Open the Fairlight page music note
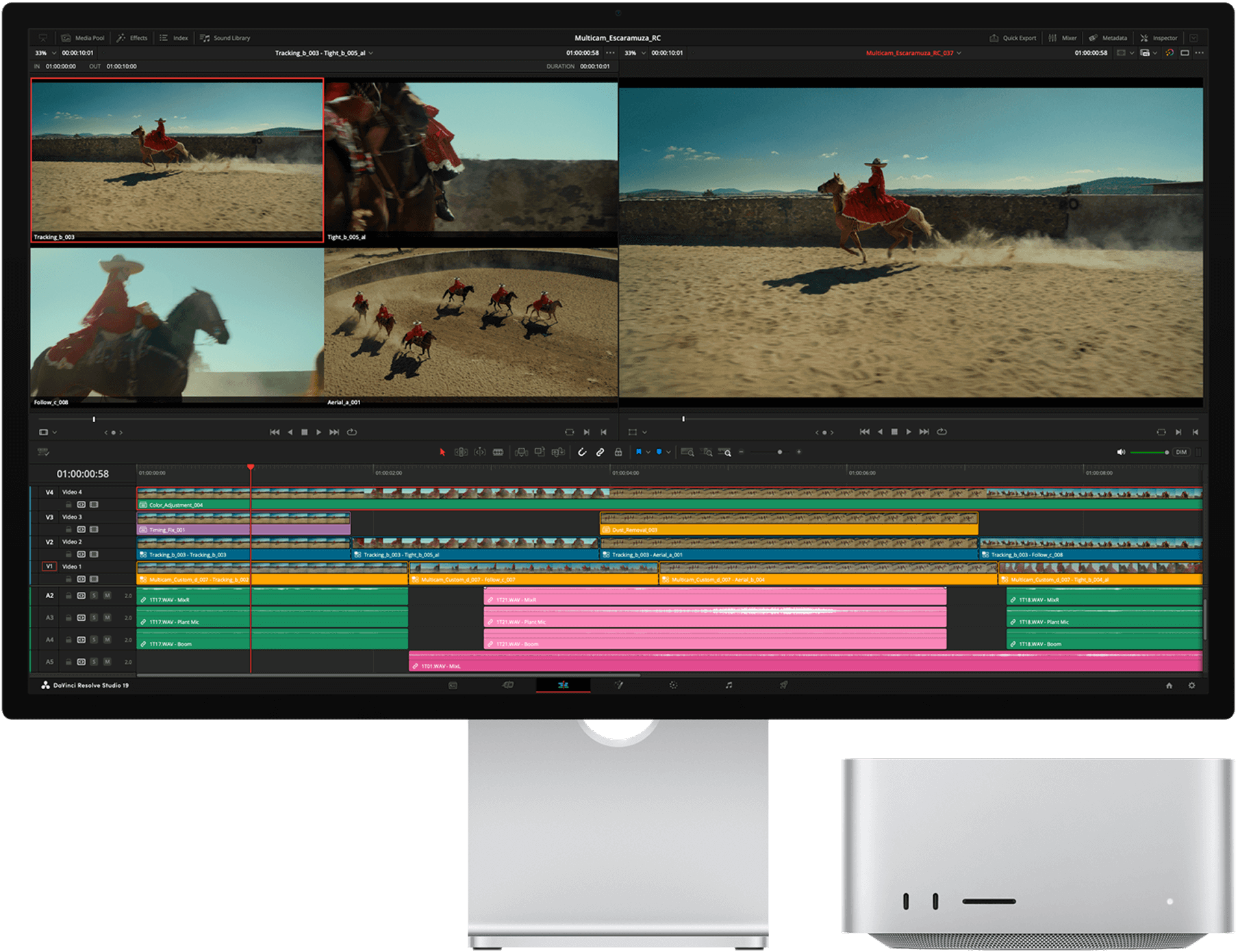The image size is (1238, 952). pyautogui.click(x=729, y=685)
